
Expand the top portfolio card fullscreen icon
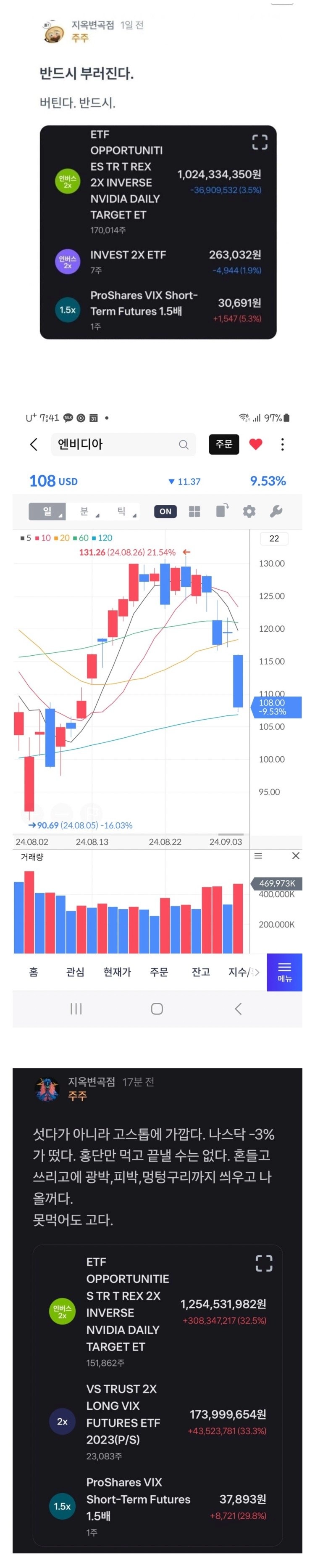[x=260, y=142]
